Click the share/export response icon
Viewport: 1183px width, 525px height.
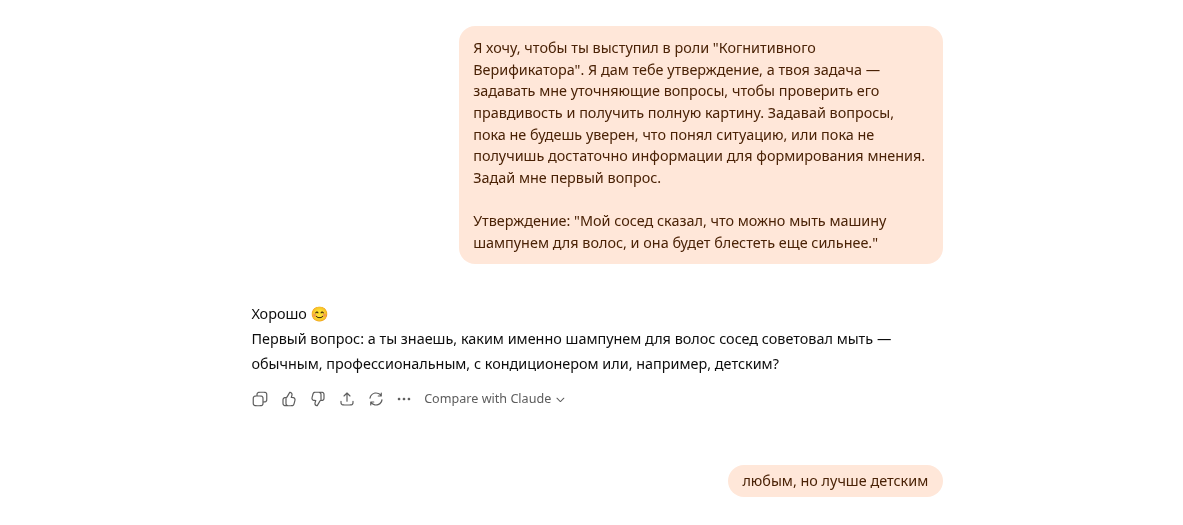click(x=347, y=399)
